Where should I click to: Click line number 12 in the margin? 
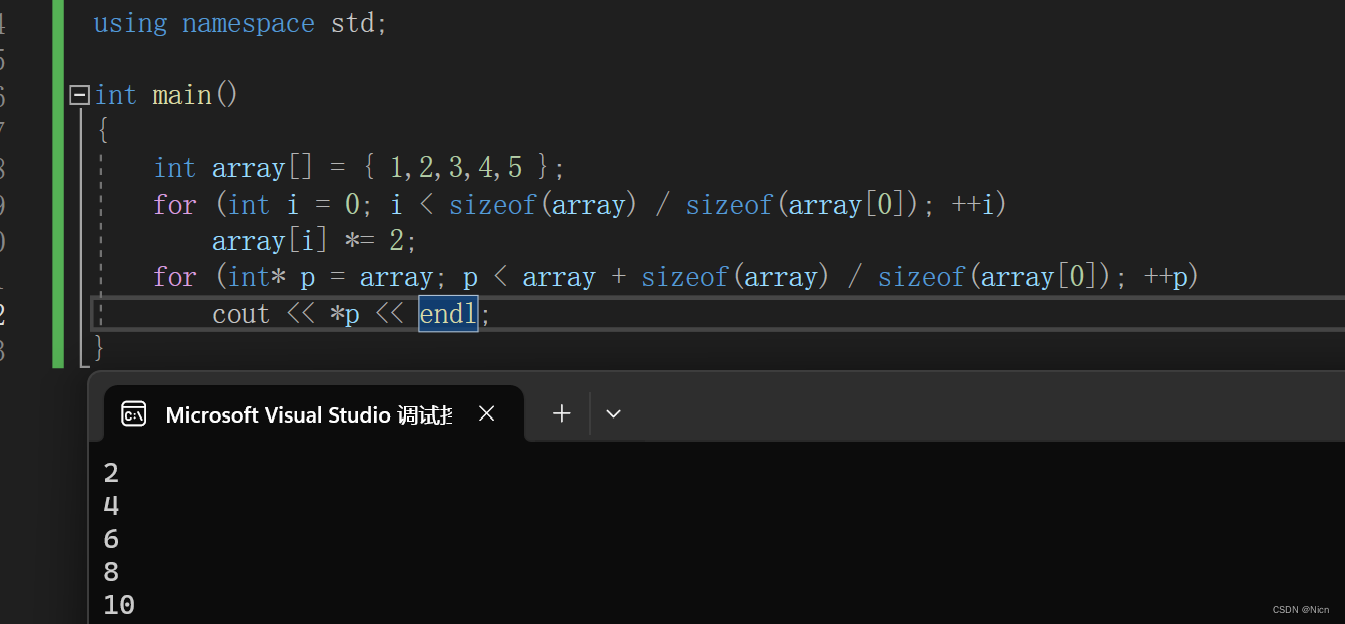pos(6,313)
